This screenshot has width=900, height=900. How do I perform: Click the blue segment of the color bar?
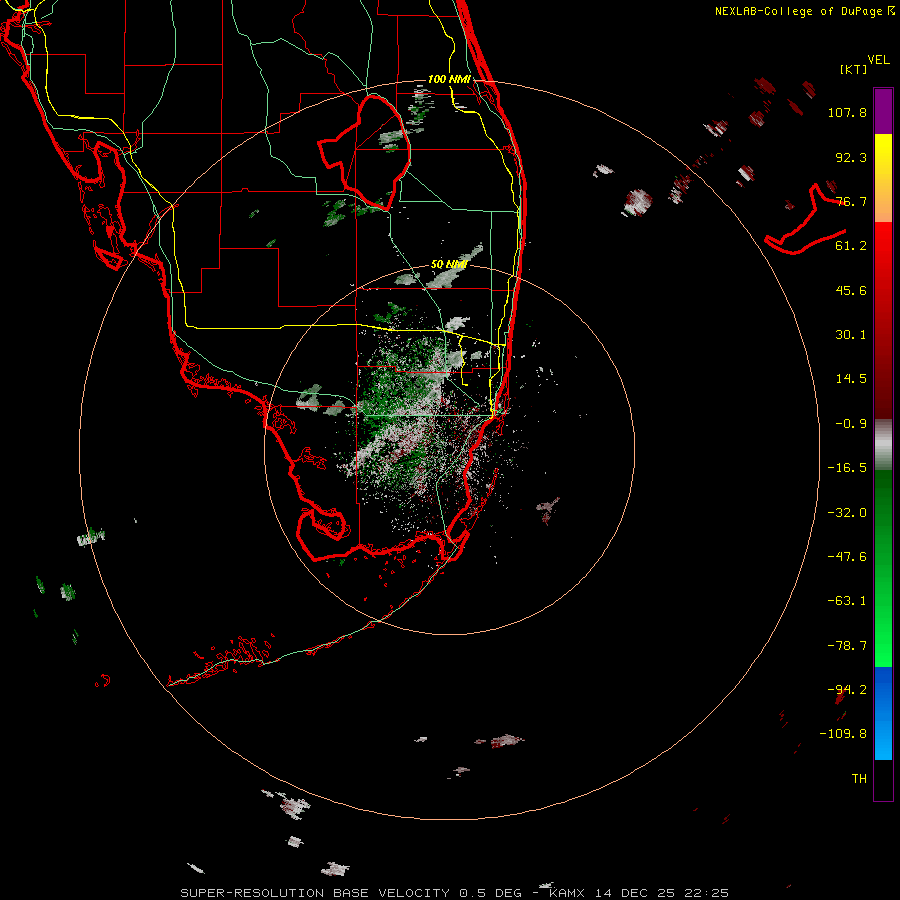[883, 713]
